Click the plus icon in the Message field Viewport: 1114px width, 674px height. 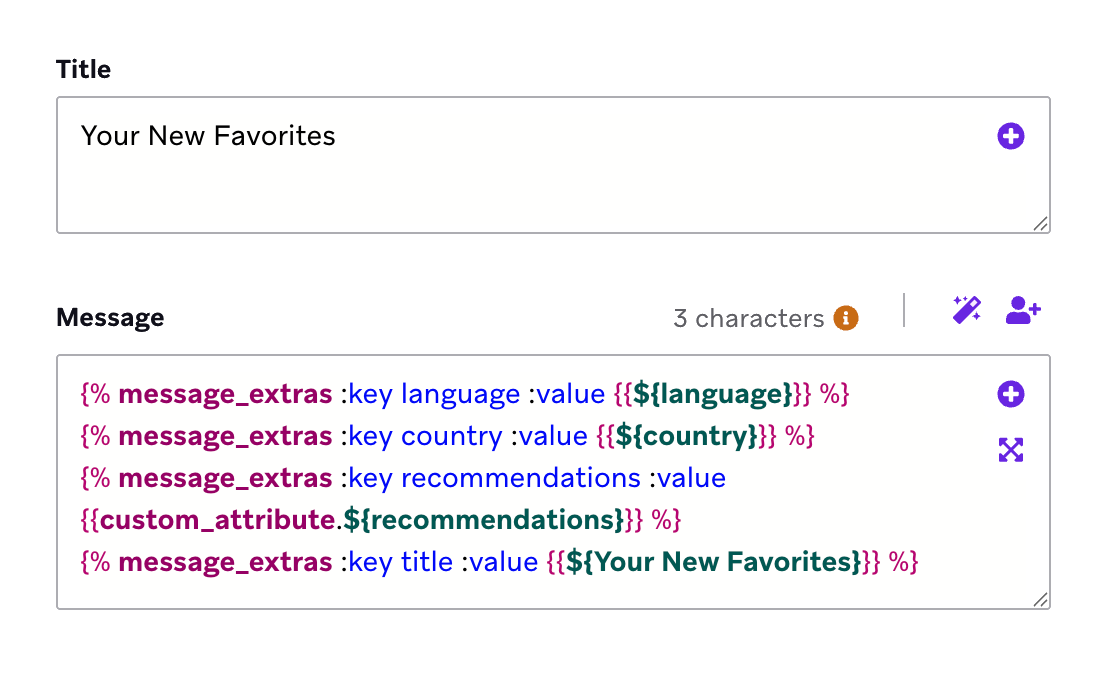[1011, 394]
